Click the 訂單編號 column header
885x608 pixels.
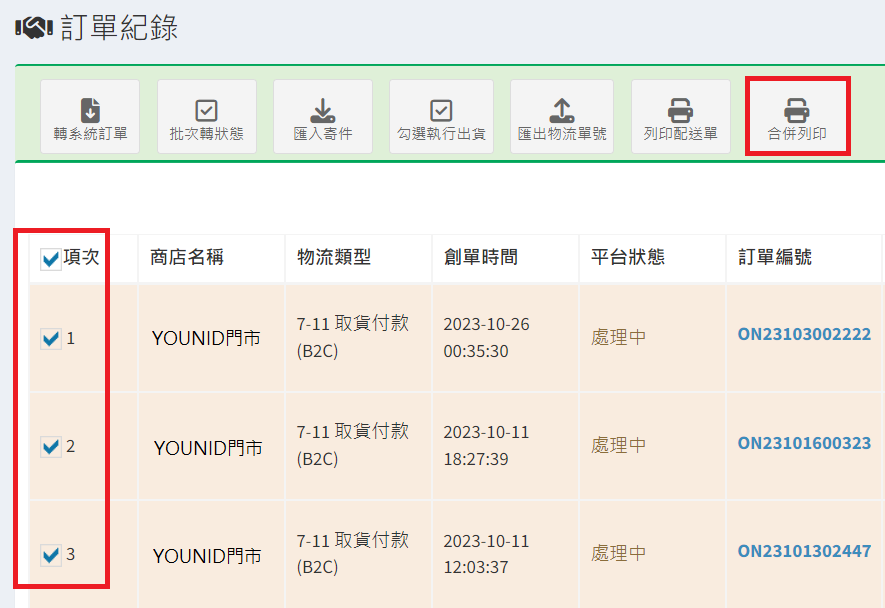click(x=768, y=258)
